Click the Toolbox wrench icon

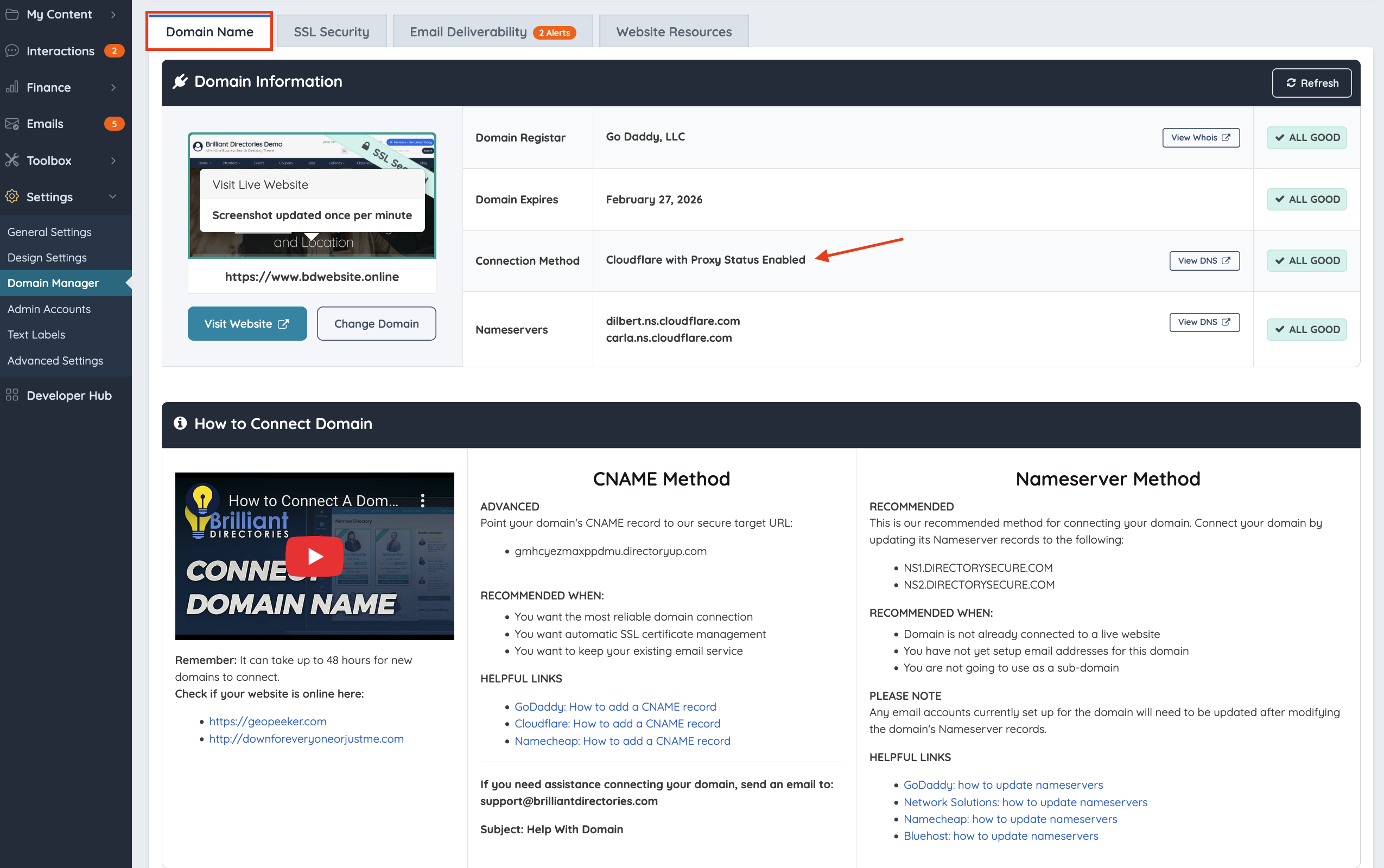click(x=12, y=160)
